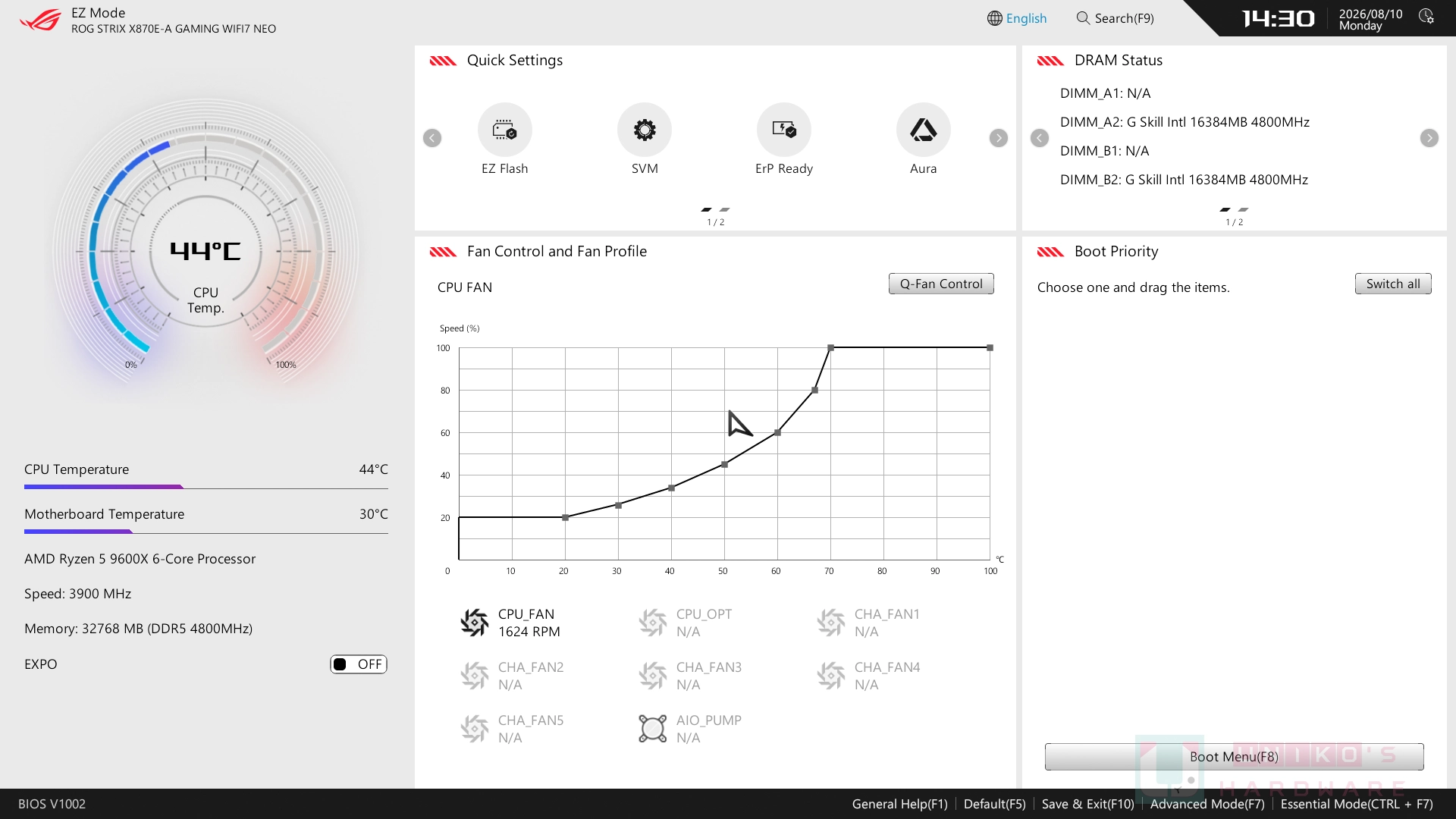Screen dimensions: 1456x819
Task: Open Q-Fan Control
Action: 941,284
